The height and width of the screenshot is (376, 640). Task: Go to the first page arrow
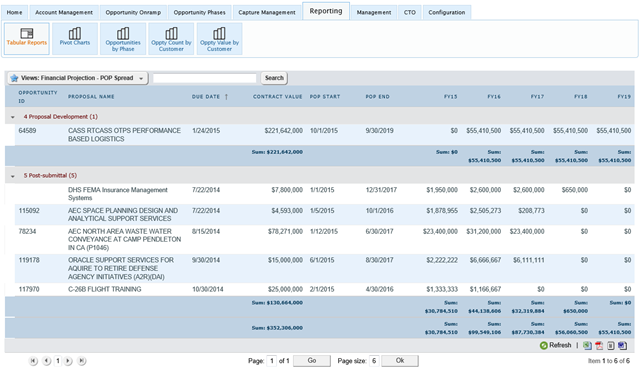click(x=33, y=361)
